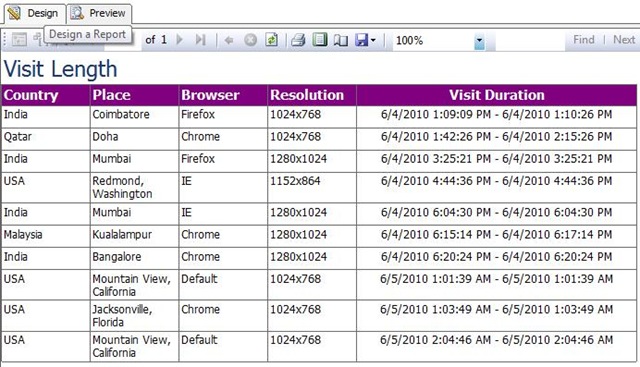Screen dimensions: 640x367
Task: Jump to the last page button
Action: point(200,40)
